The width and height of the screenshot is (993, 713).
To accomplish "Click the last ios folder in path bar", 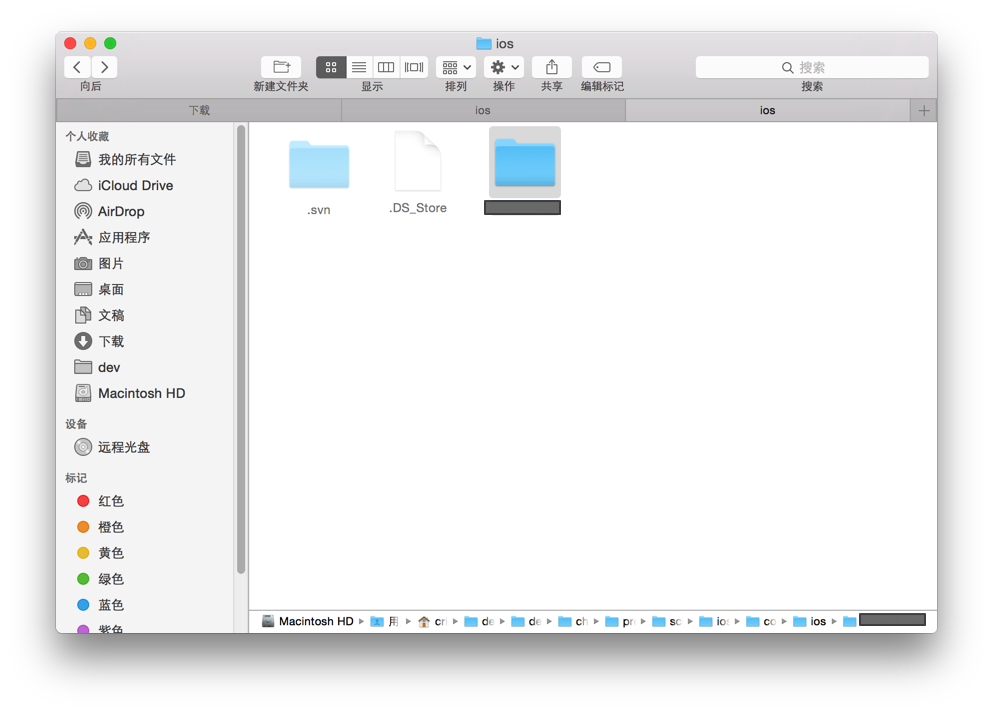I will [x=810, y=621].
